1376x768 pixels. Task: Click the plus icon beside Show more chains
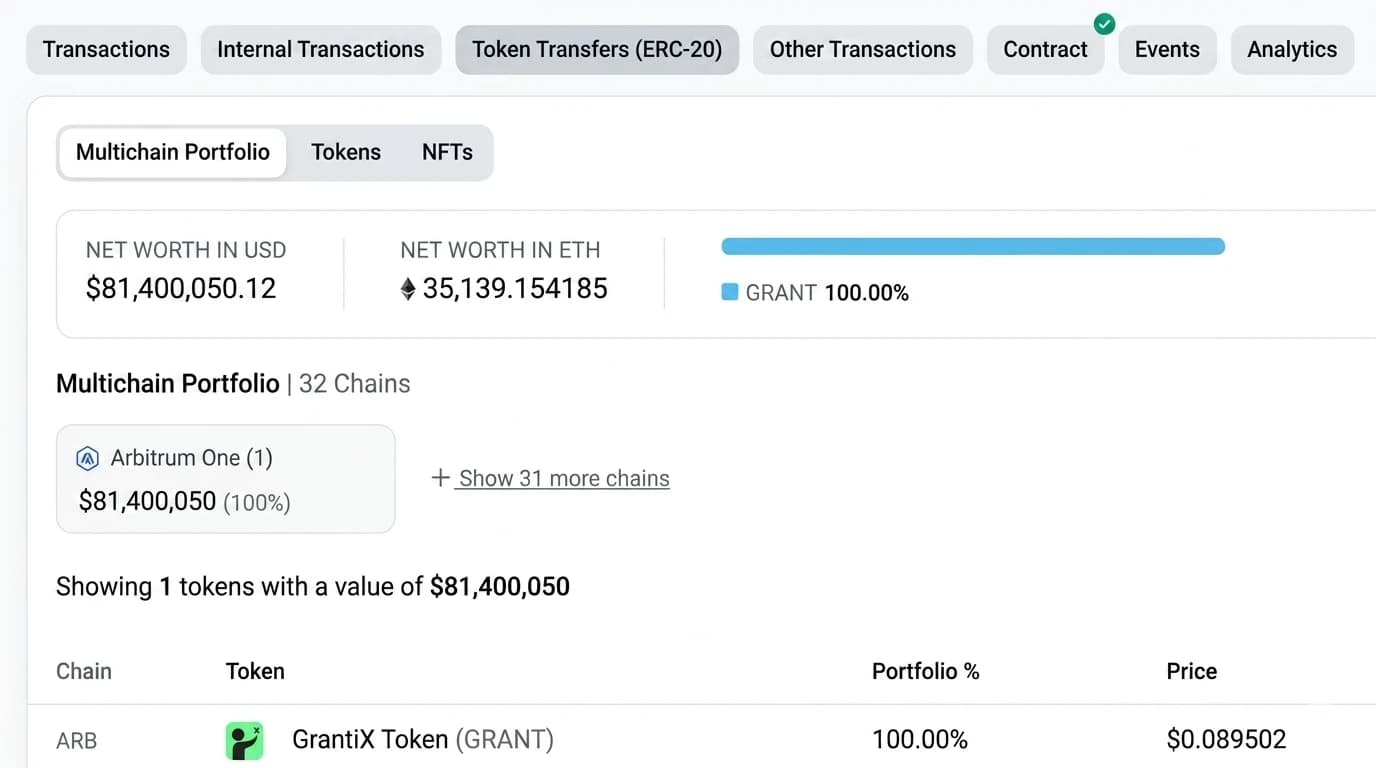click(440, 478)
